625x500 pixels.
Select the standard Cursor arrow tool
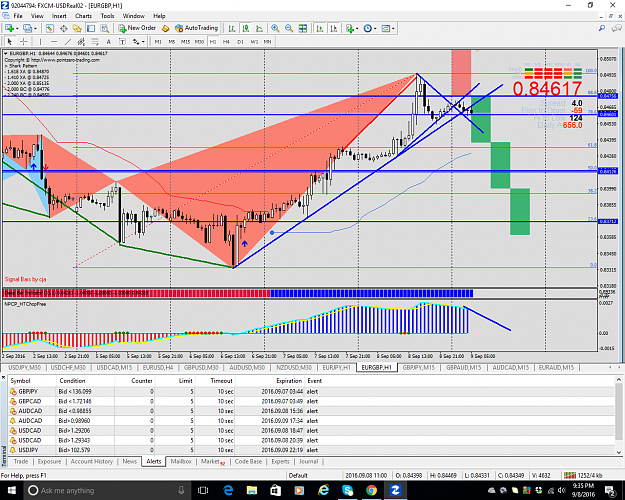pos(10,41)
